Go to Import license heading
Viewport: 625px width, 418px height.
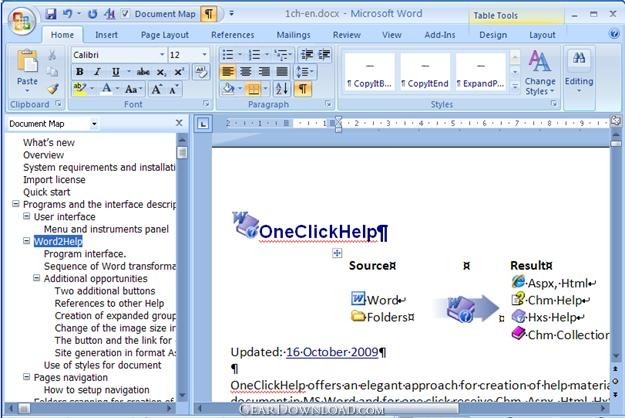(x=54, y=180)
